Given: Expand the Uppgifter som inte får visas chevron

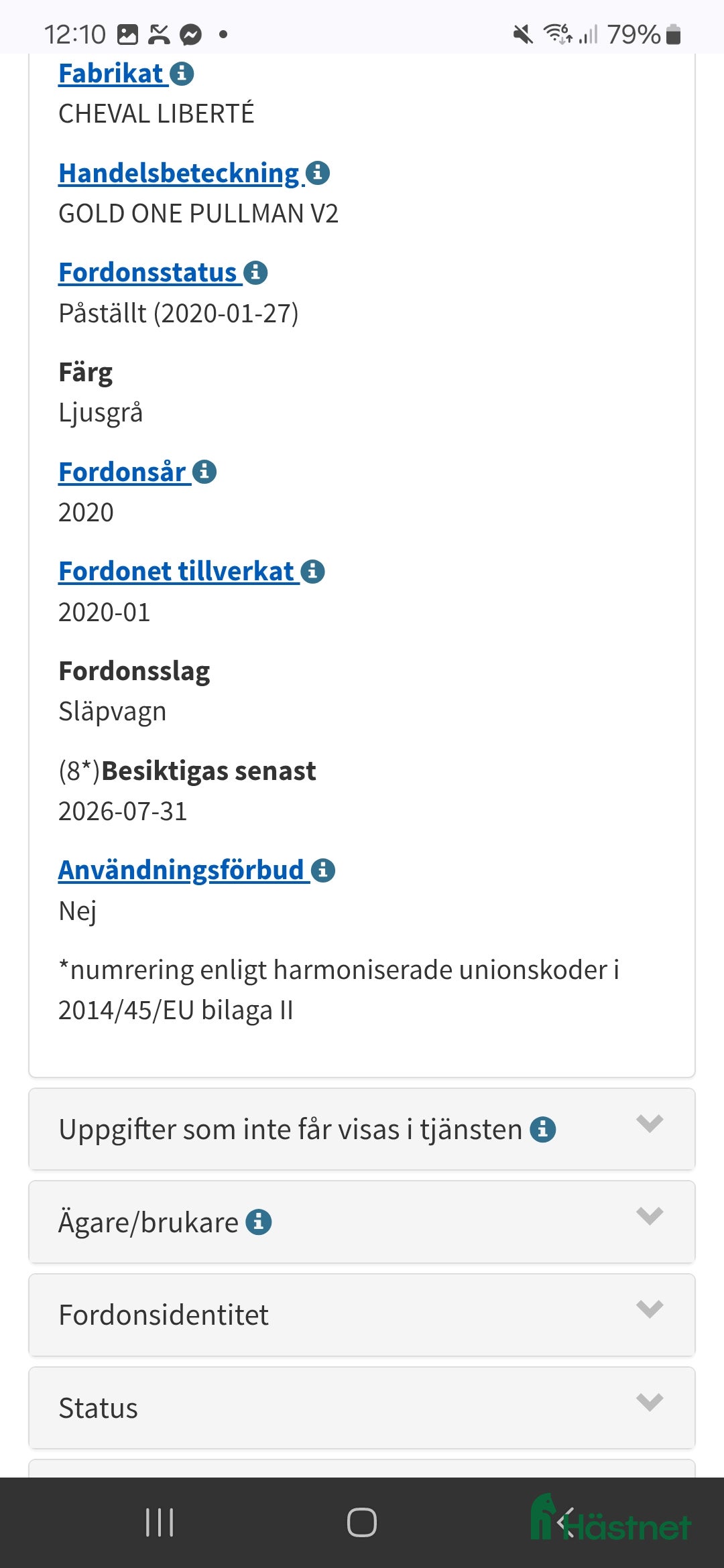Looking at the screenshot, I should [x=650, y=1124].
